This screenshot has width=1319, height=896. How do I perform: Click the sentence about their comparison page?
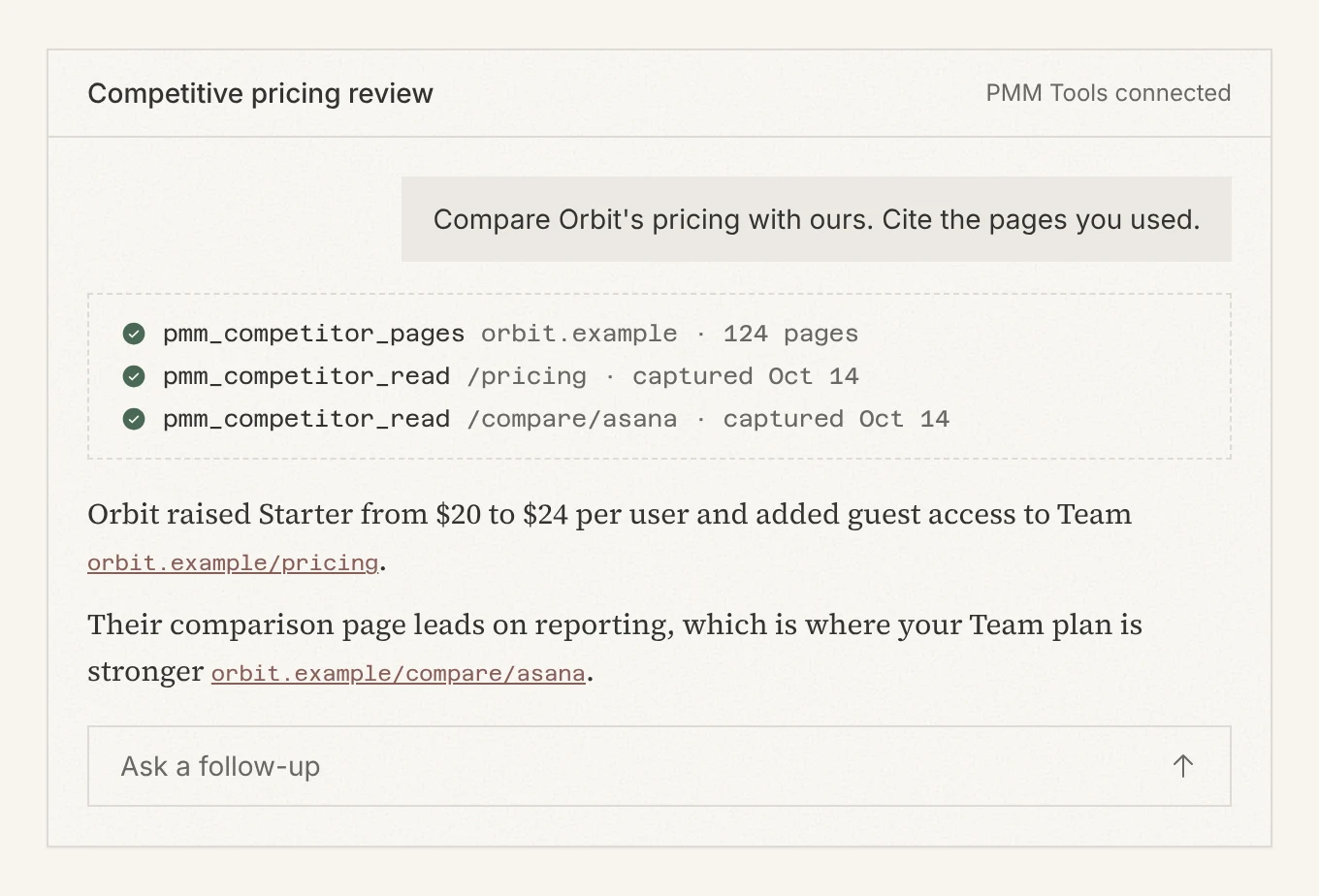[615, 648]
